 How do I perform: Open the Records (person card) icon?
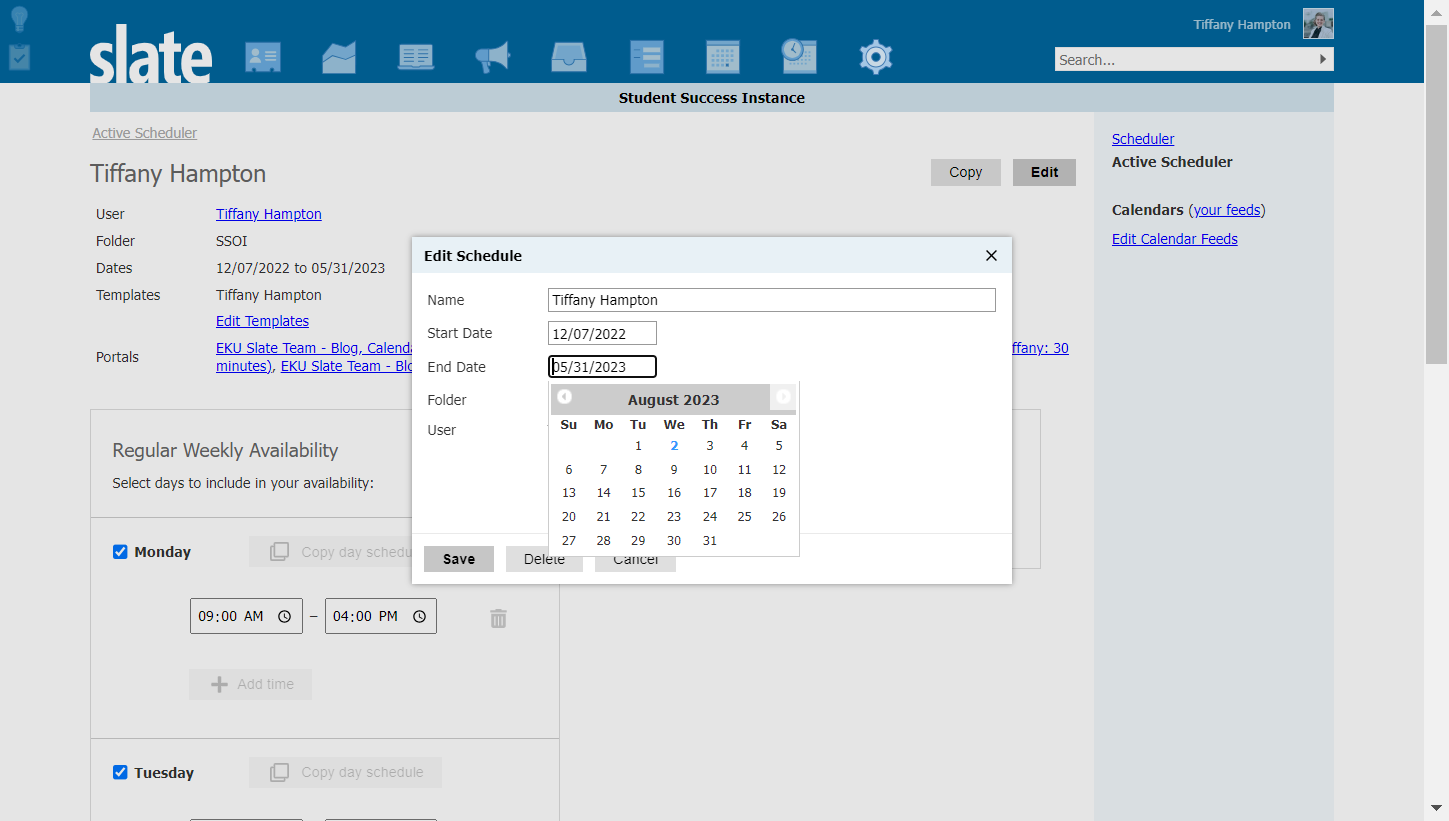[263, 57]
